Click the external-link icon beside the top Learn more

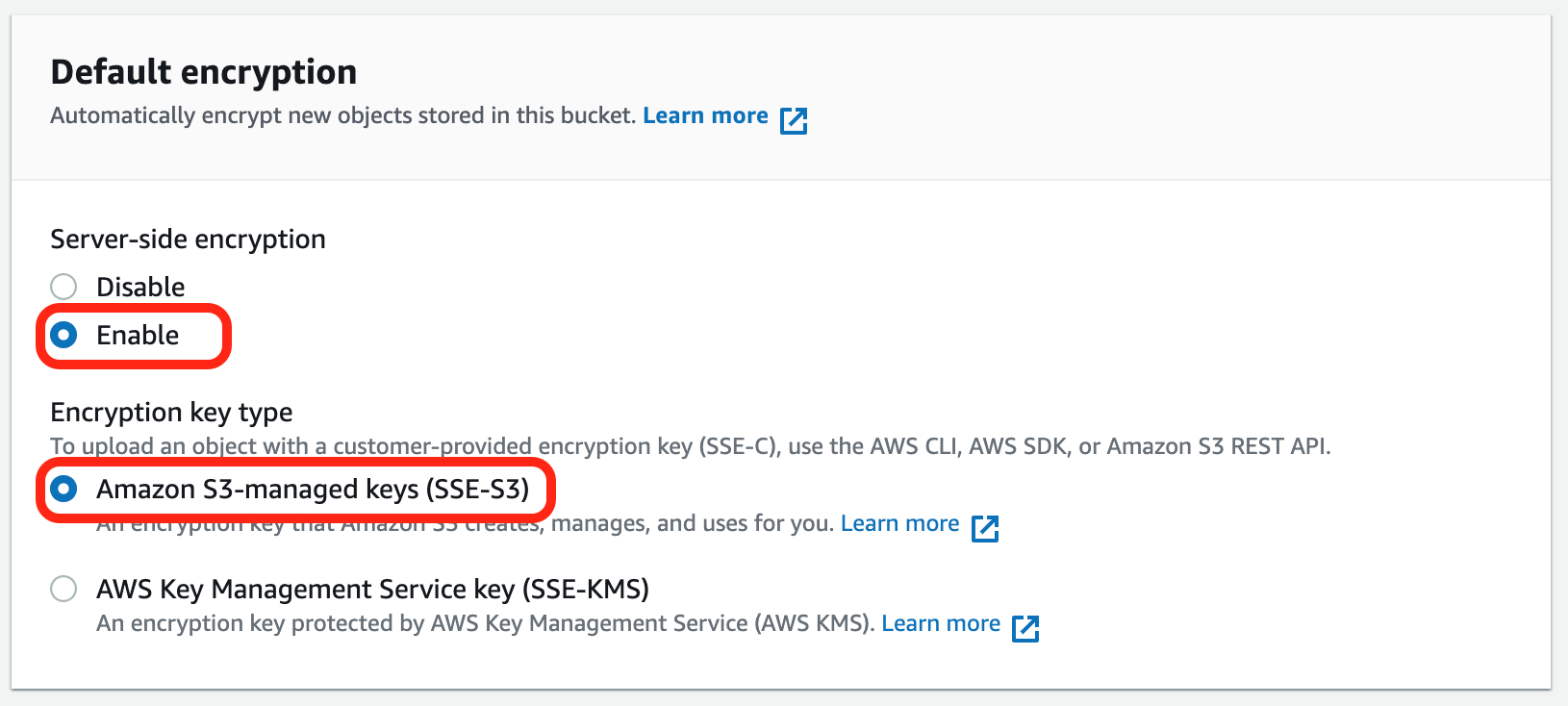(793, 120)
